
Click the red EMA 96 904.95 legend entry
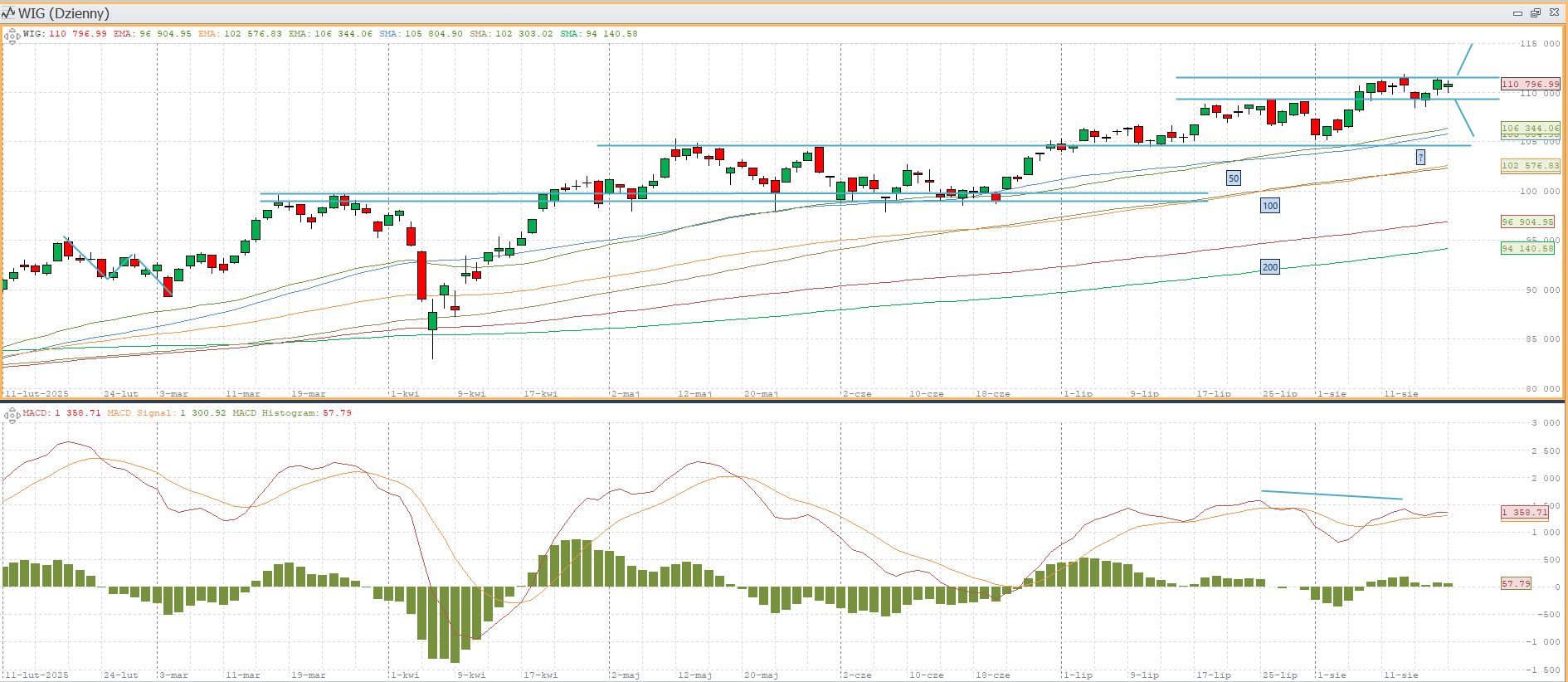tap(152, 34)
